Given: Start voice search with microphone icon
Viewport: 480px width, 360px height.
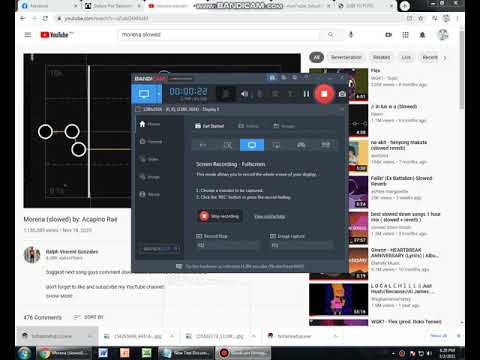Looking at the screenshot, I should [x=351, y=35].
